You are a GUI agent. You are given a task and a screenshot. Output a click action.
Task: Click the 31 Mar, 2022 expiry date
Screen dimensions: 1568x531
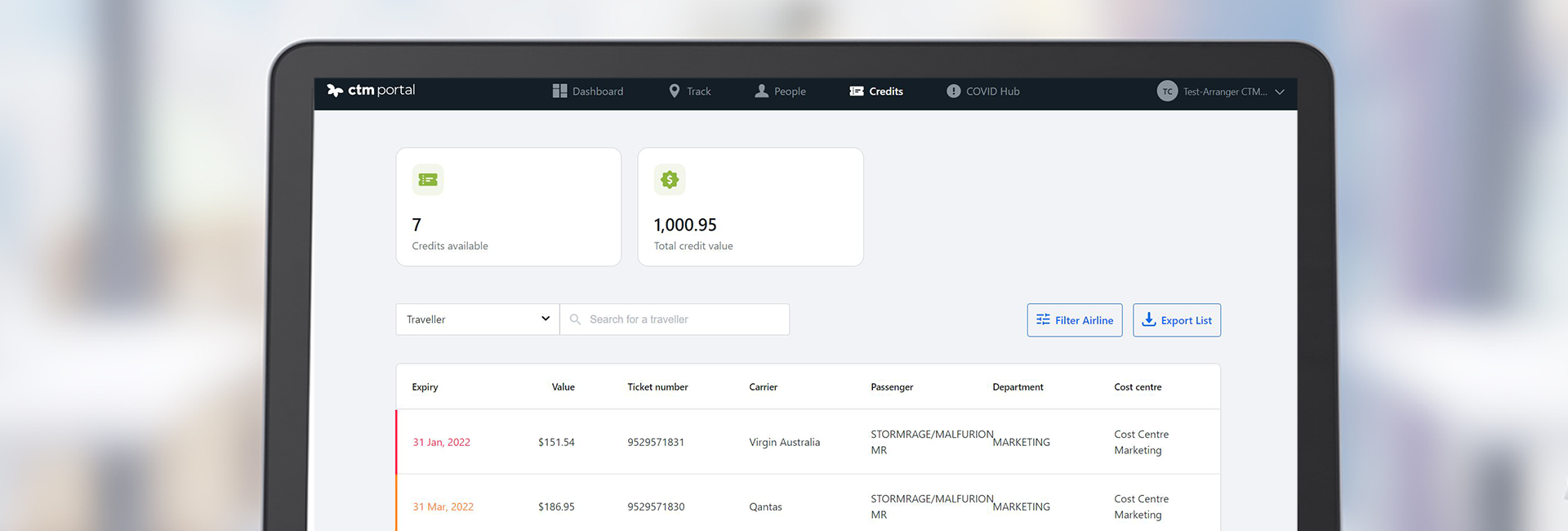tap(443, 506)
